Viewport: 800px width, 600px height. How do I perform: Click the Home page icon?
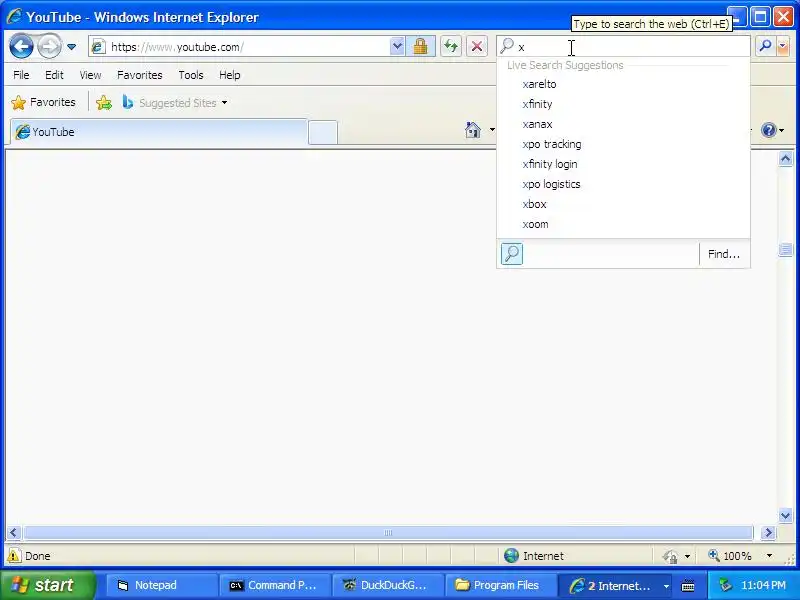(473, 130)
